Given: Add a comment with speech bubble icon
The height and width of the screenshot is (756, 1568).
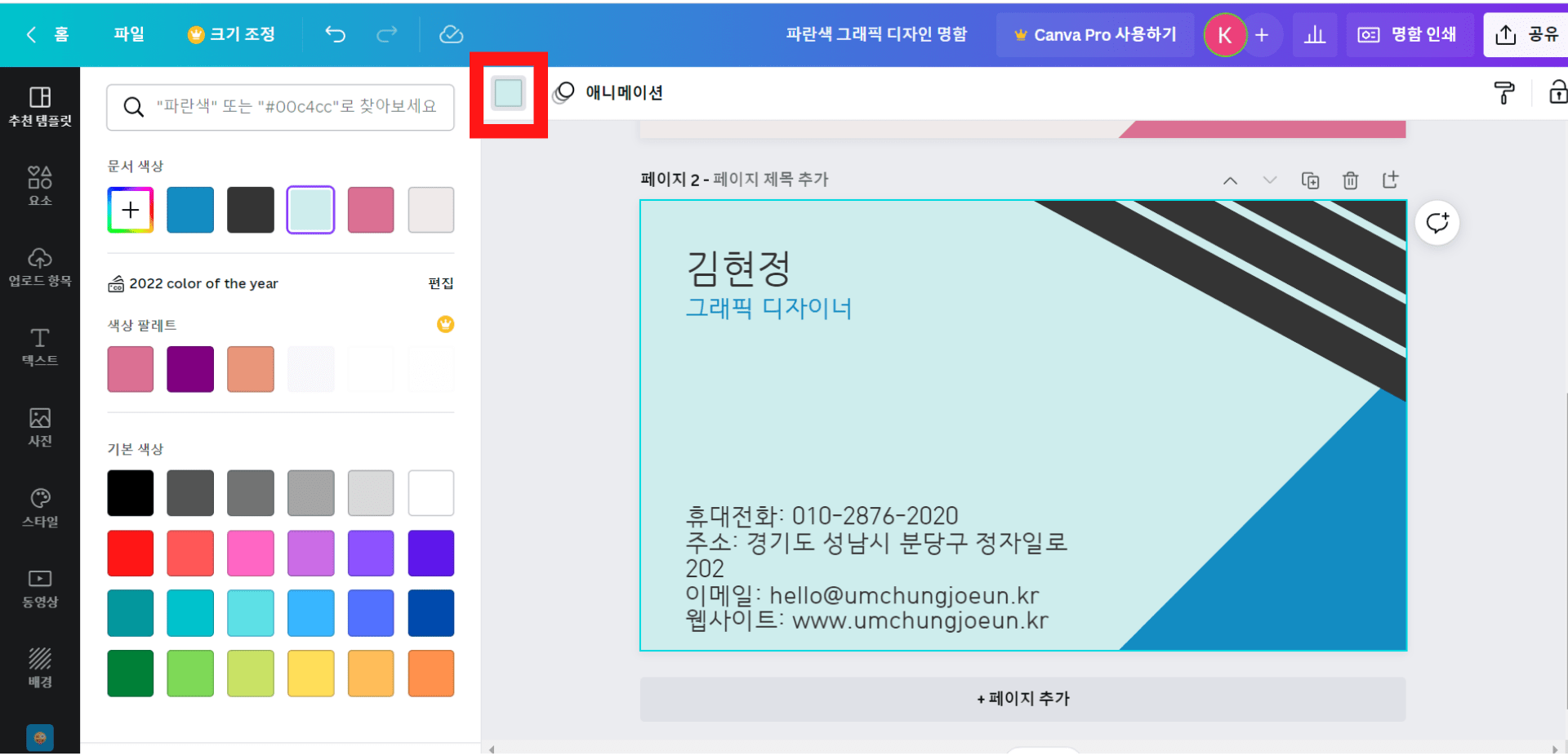Looking at the screenshot, I should click(x=1437, y=223).
